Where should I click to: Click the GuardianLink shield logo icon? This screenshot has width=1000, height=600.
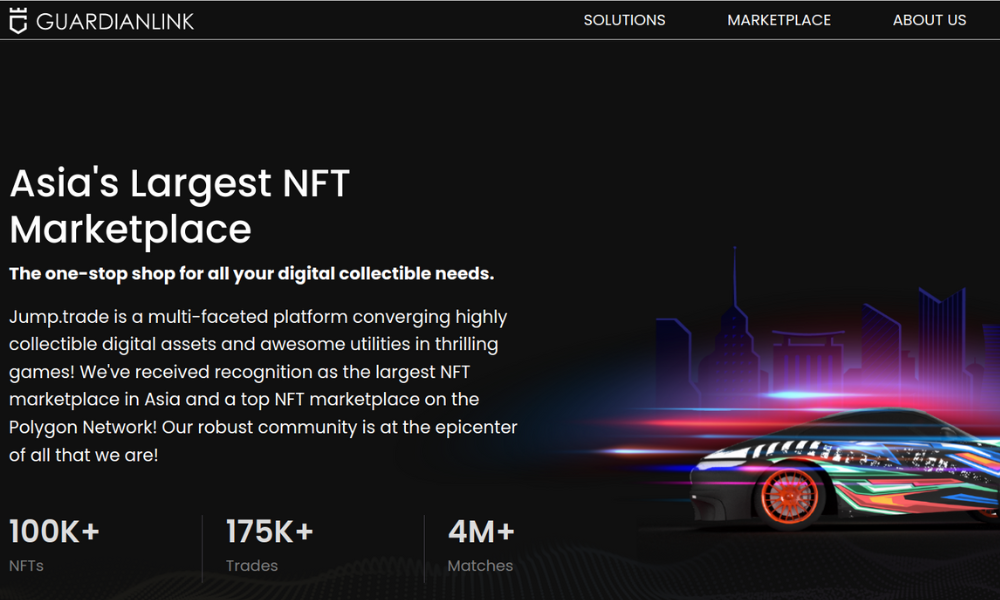pyautogui.click(x=18, y=20)
